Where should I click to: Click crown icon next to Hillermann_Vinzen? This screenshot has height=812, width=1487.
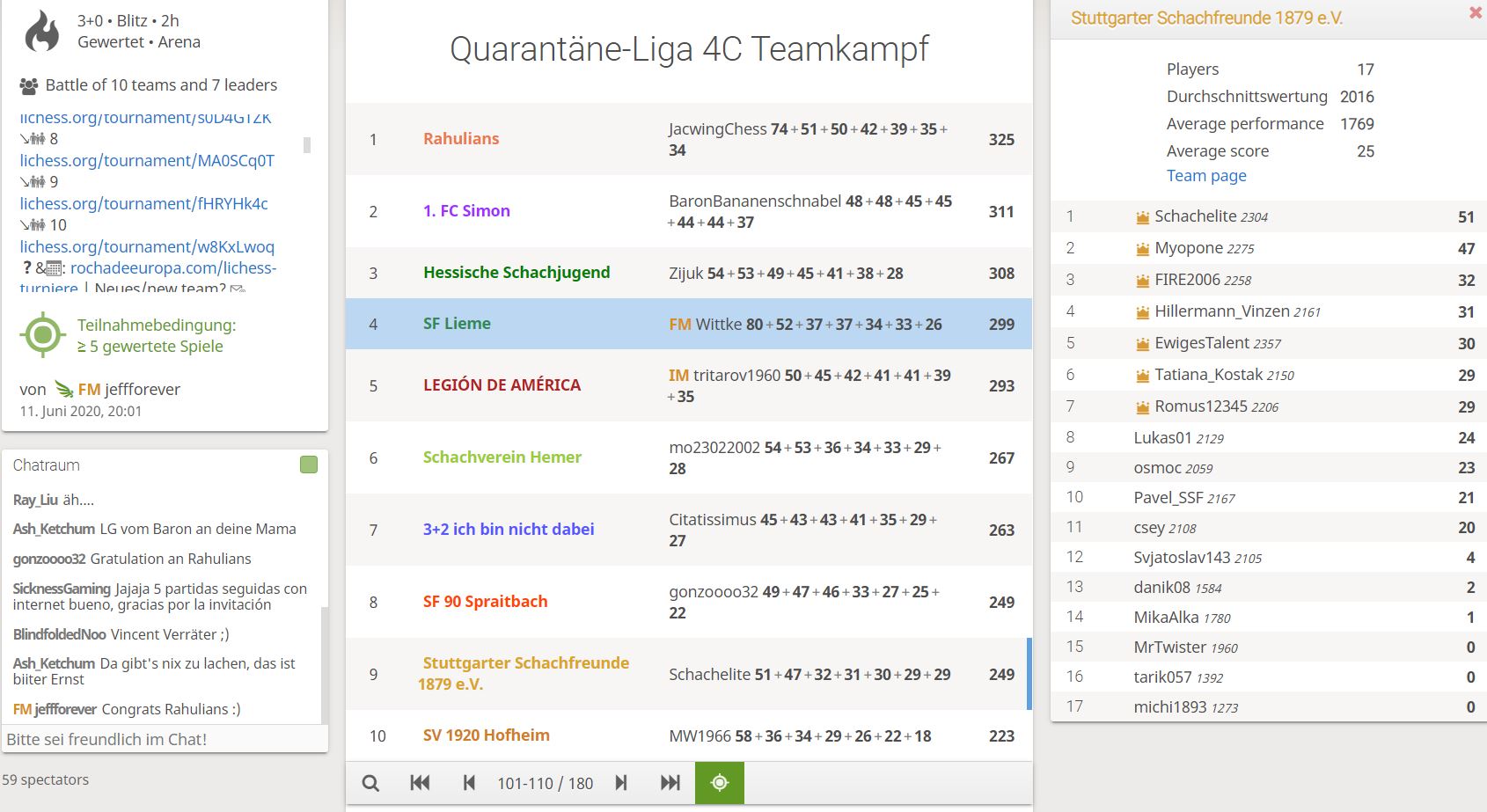(x=1142, y=312)
